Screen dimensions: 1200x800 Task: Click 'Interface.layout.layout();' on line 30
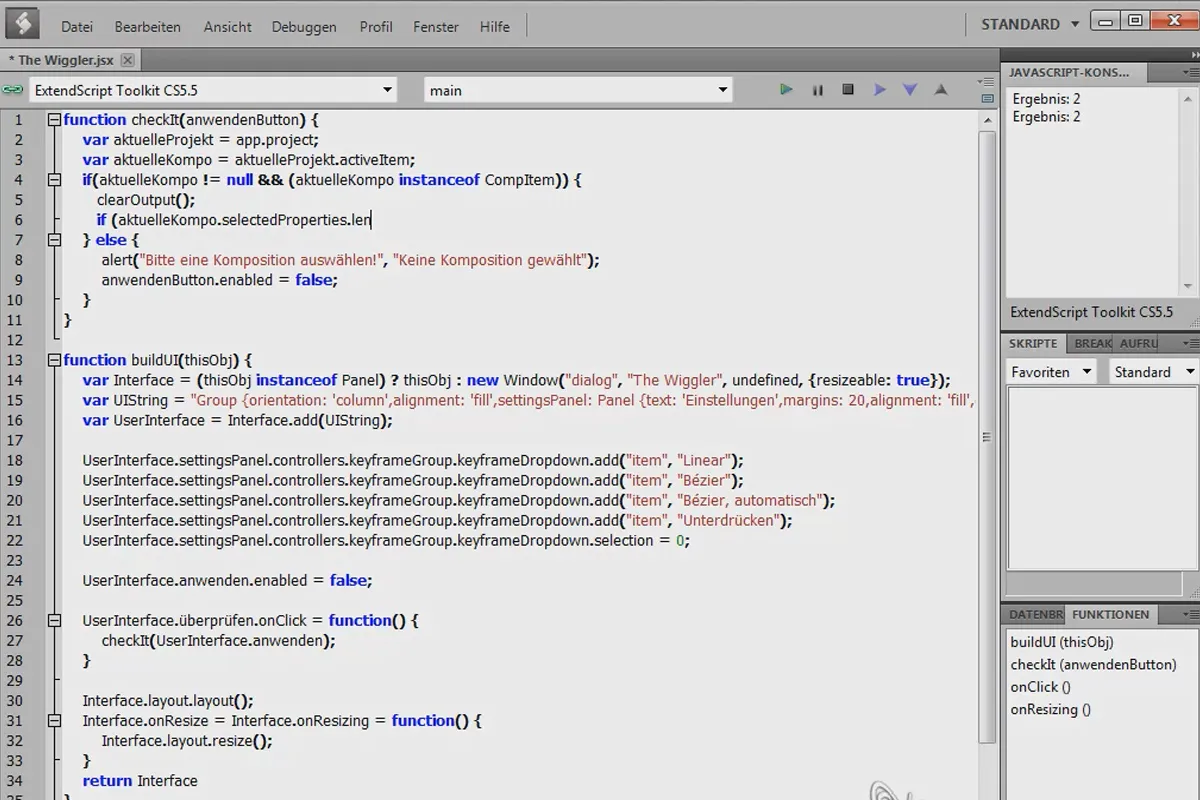coord(168,700)
